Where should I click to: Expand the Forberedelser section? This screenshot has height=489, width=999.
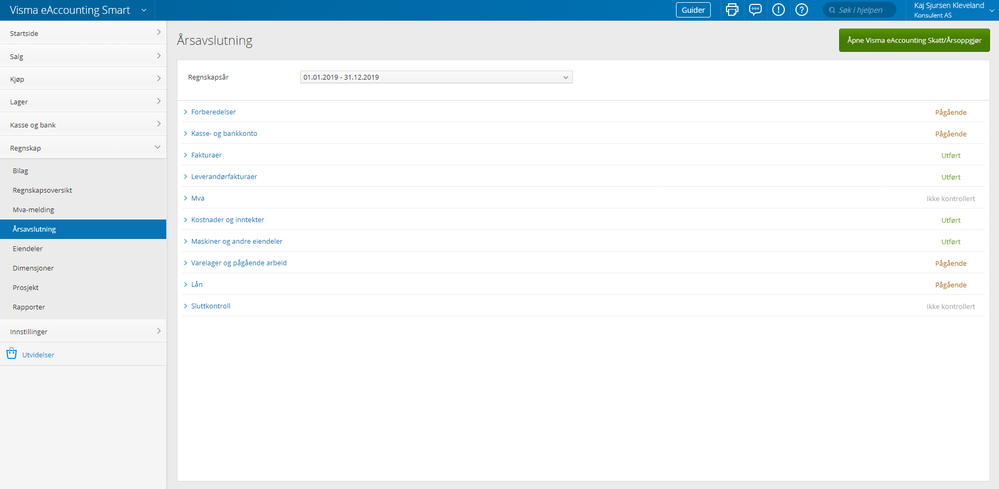213,112
